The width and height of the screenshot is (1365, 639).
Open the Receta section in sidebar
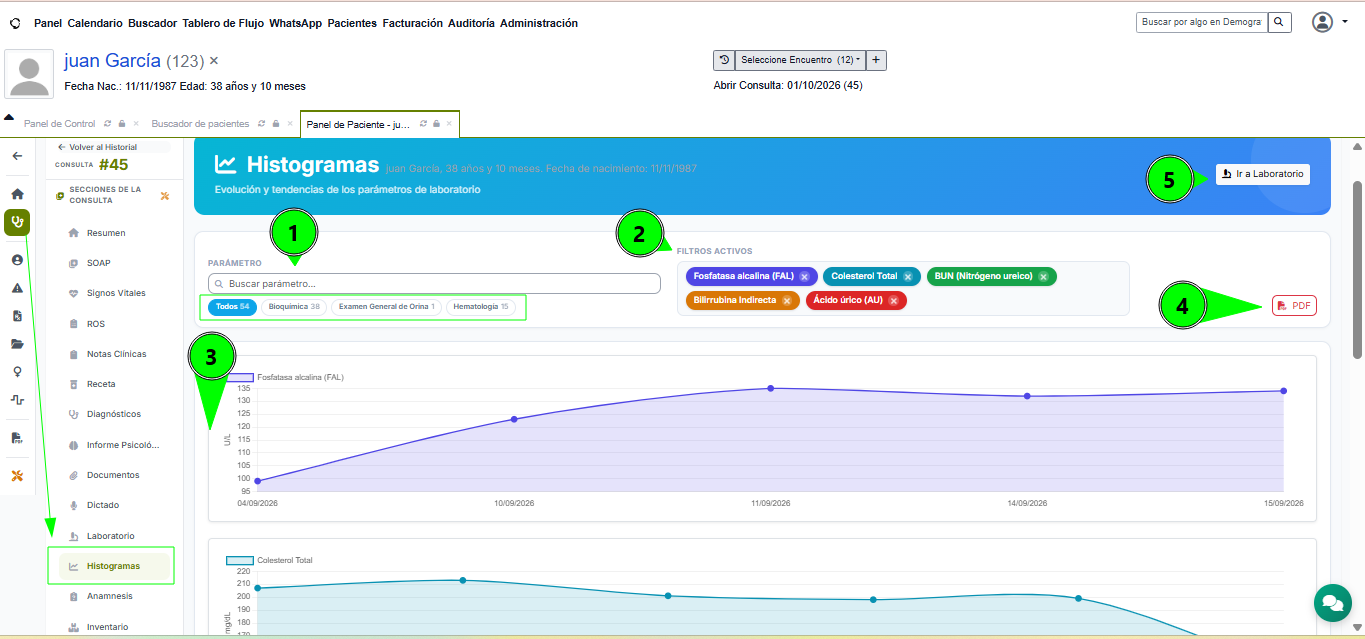pyautogui.click(x=101, y=384)
